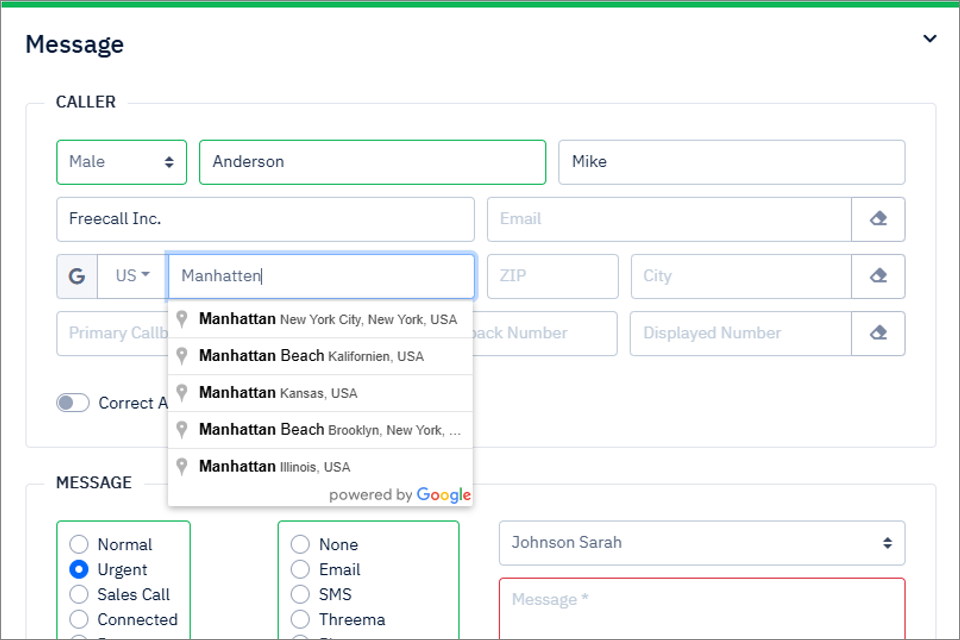
Task: Open the US country selector
Action: click(132, 276)
